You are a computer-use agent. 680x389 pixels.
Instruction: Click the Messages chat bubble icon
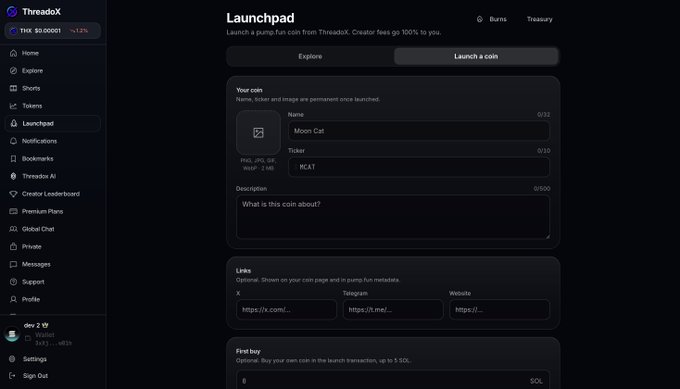click(13, 264)
